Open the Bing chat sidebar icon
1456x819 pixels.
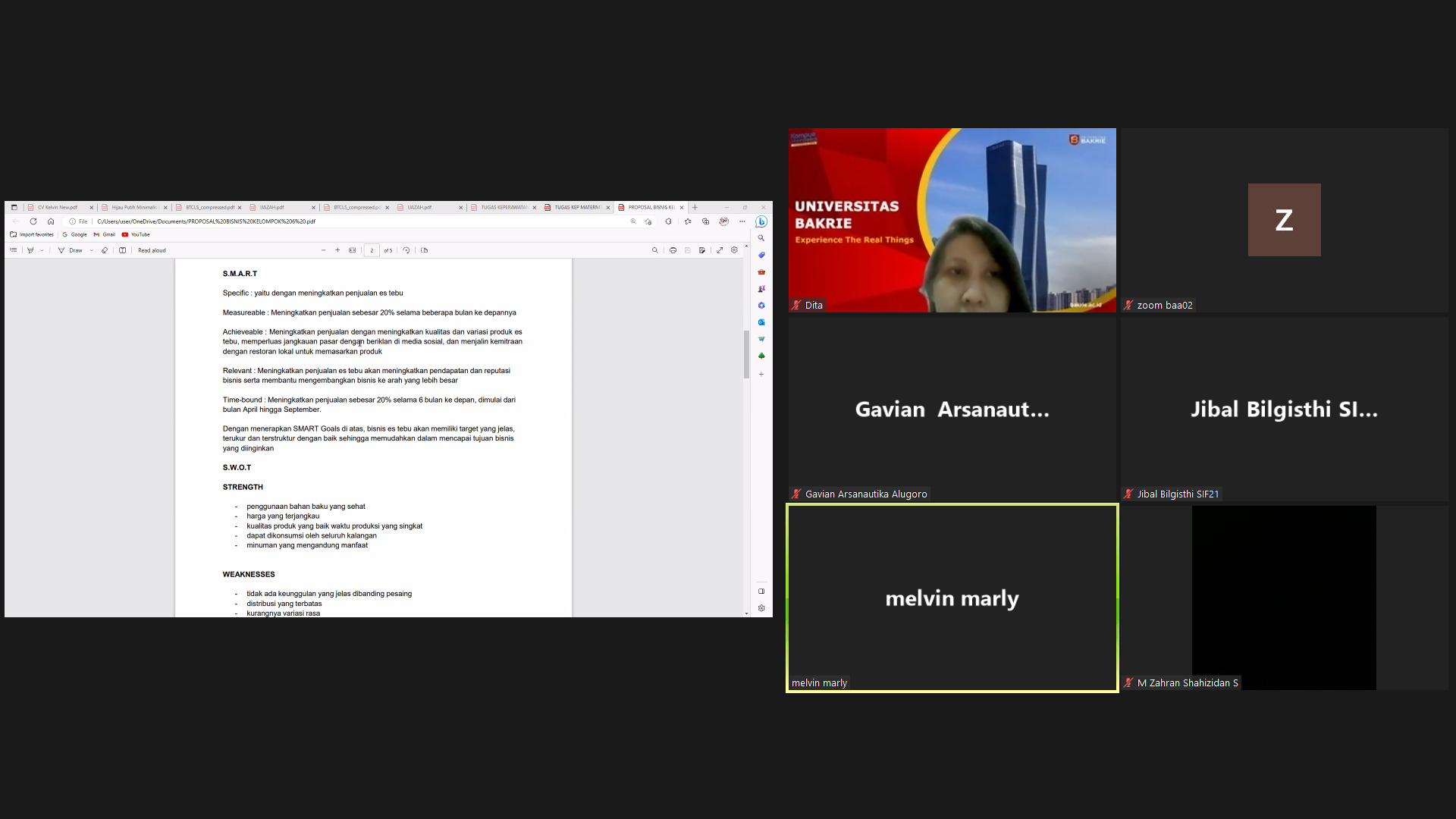click(761, 221)
